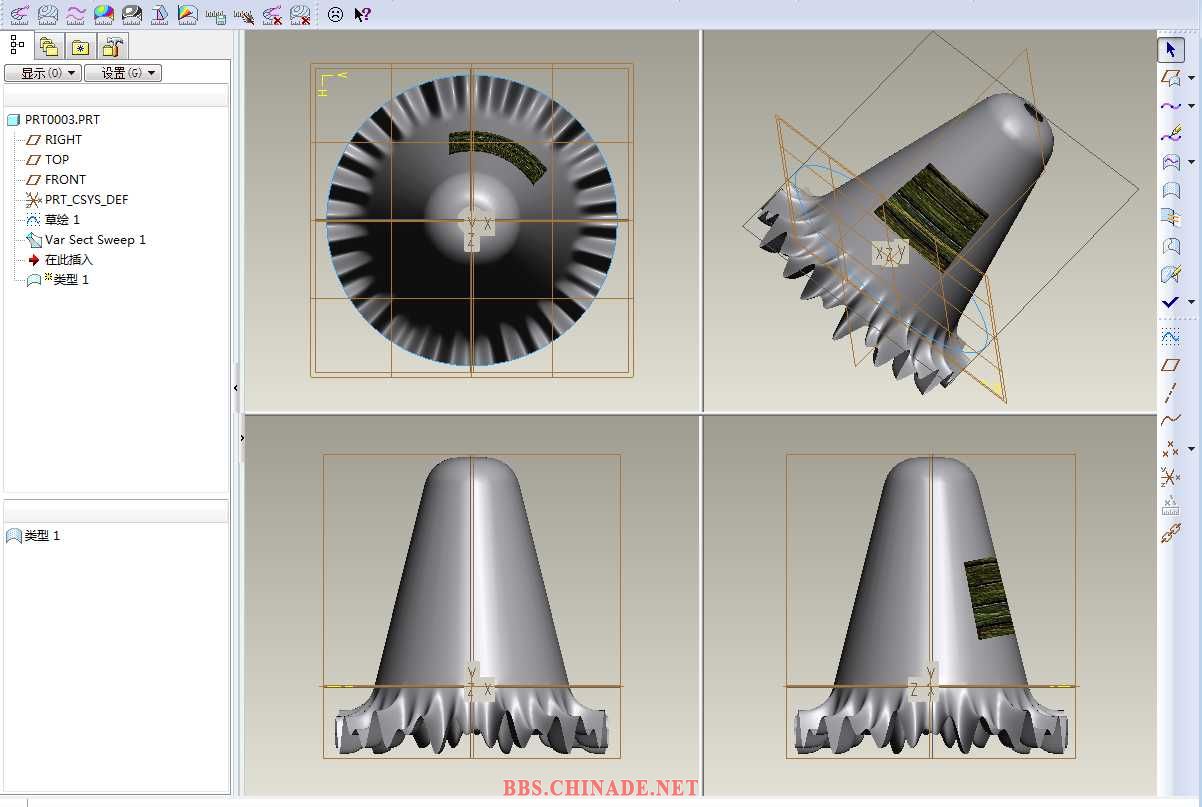Click the datum plane tool icon

[x=1170, y=365]
